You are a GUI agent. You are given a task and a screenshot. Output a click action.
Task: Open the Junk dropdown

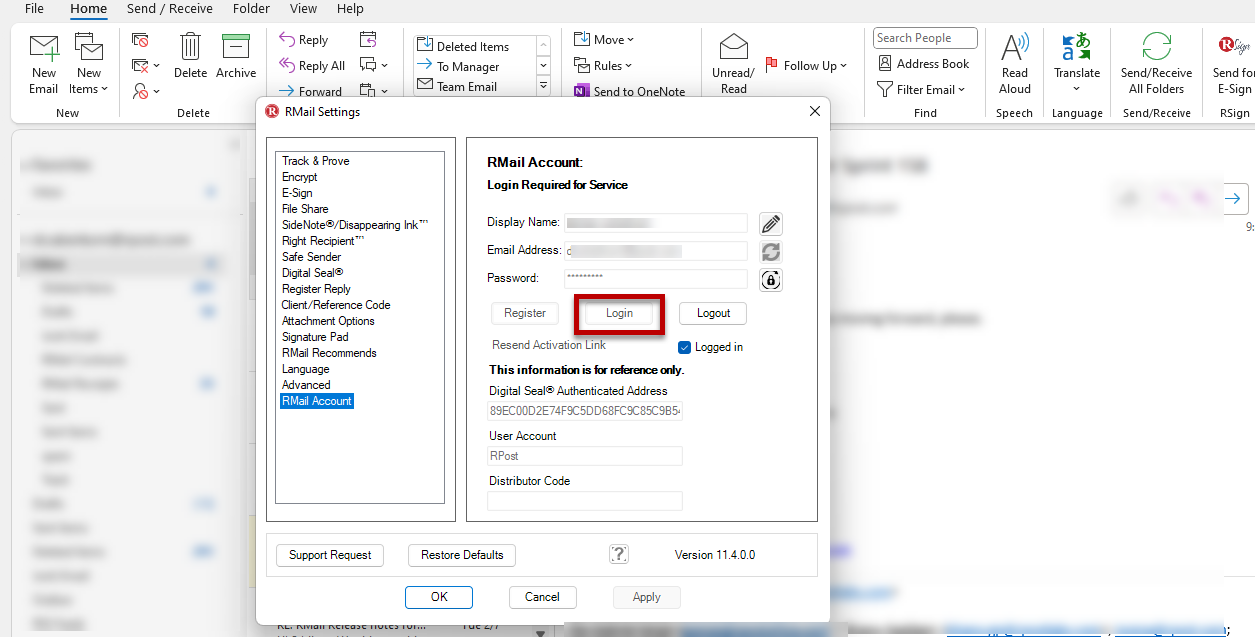(146, 91)
